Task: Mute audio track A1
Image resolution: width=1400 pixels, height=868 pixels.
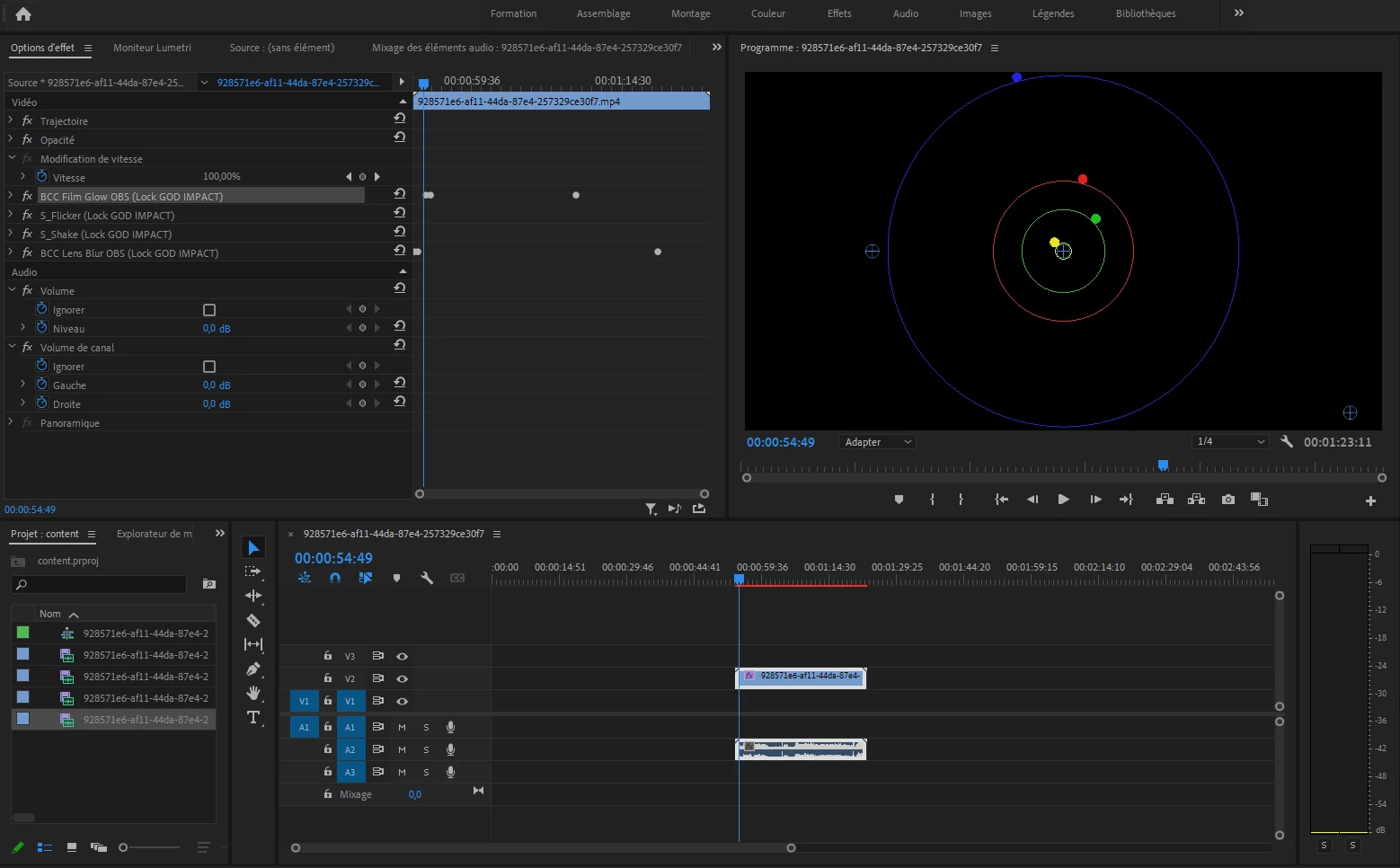Action: pos(402,728)
